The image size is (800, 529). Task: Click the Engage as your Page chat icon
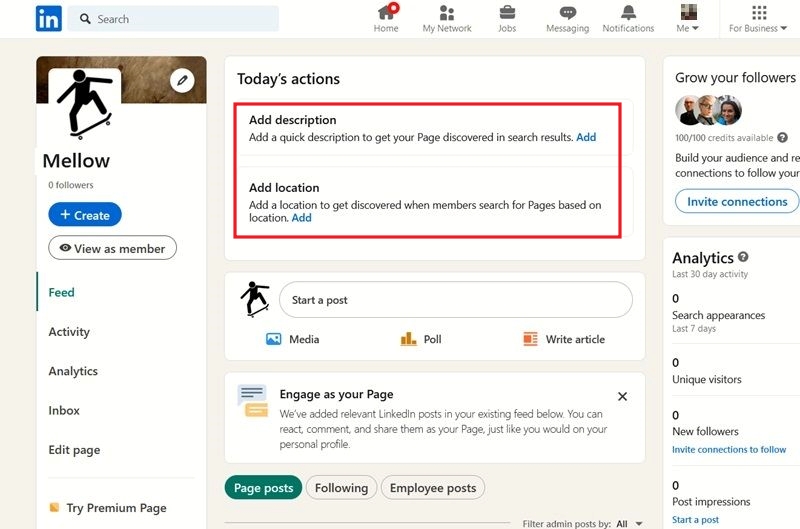253,401
